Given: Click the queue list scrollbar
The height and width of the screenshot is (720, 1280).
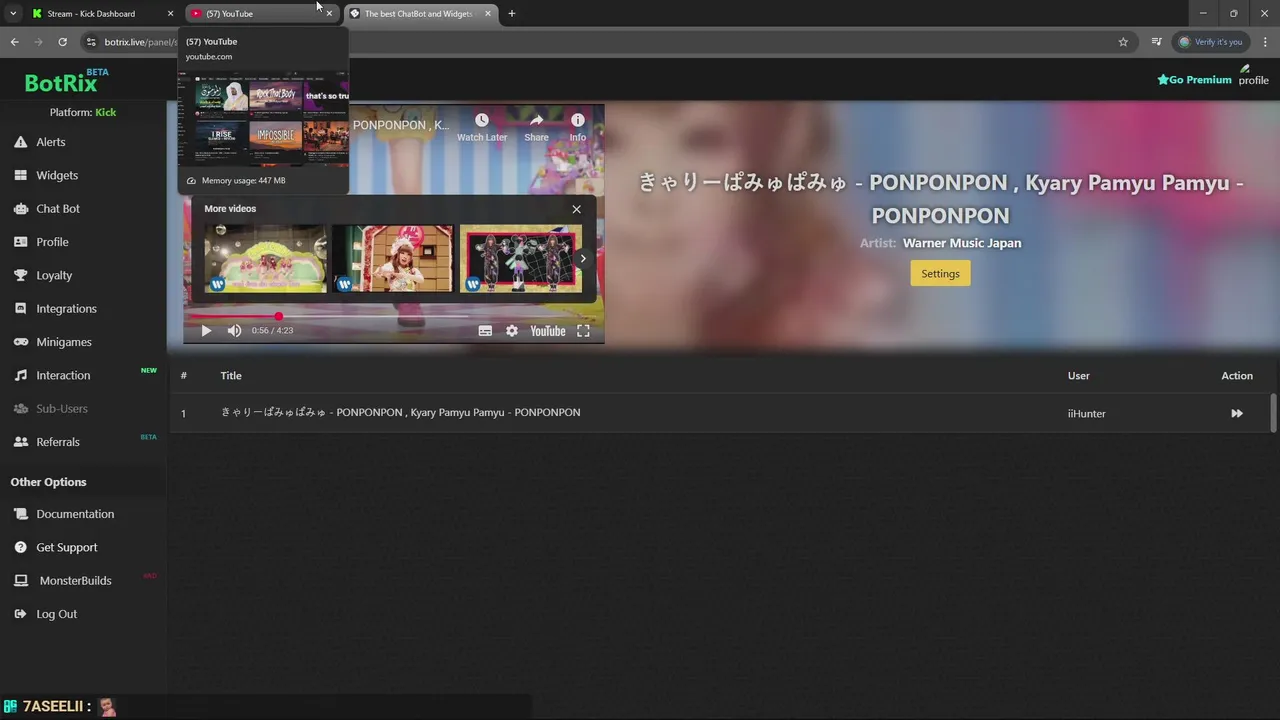Looking at the screenshot, I should 1273,413.
